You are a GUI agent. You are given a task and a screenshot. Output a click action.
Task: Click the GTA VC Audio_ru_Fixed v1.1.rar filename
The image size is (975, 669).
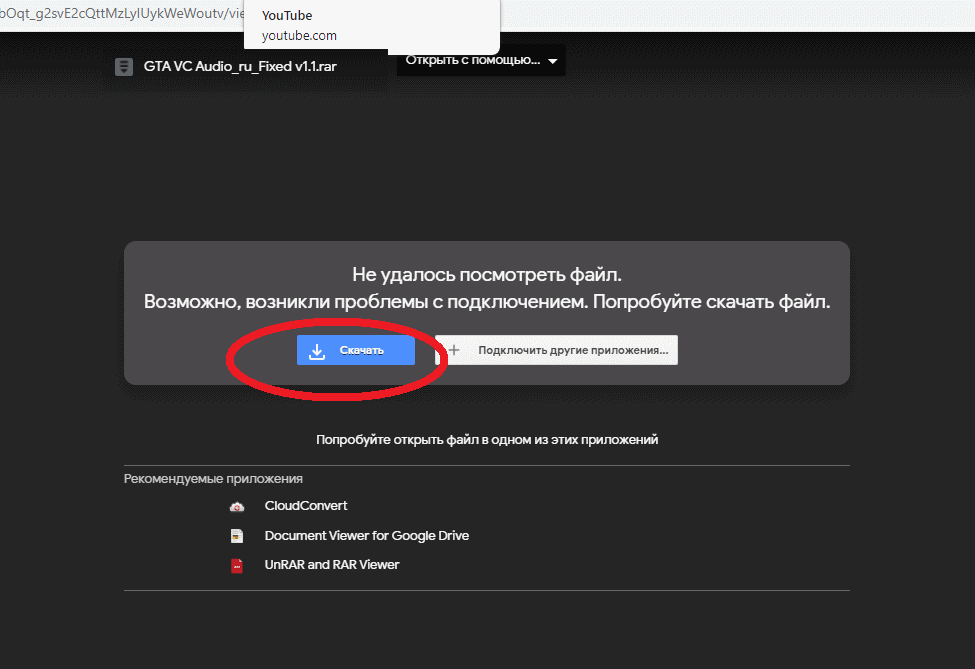pyautogui.click(x=240, y=67)
